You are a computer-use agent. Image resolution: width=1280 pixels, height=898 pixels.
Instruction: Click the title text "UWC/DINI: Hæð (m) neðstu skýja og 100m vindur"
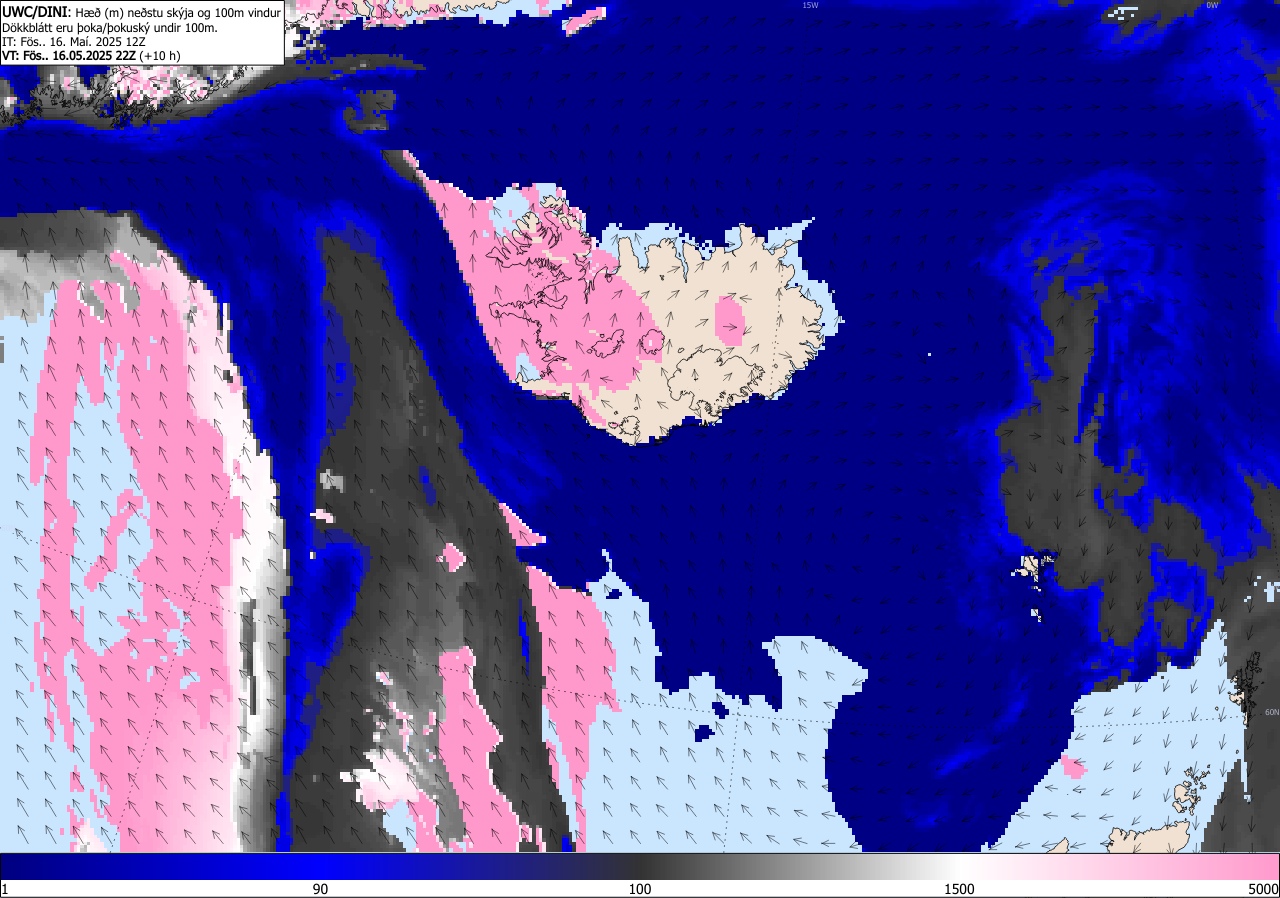pos(141,12)
